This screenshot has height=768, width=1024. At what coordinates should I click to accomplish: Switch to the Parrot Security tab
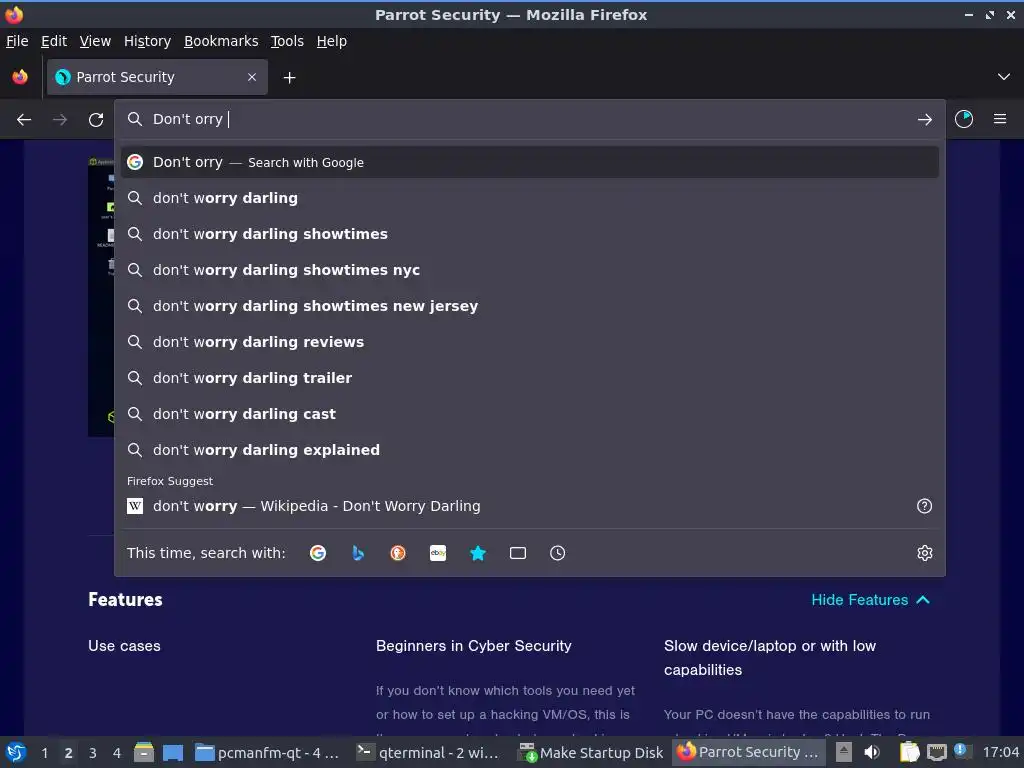(x=157, y=77)
